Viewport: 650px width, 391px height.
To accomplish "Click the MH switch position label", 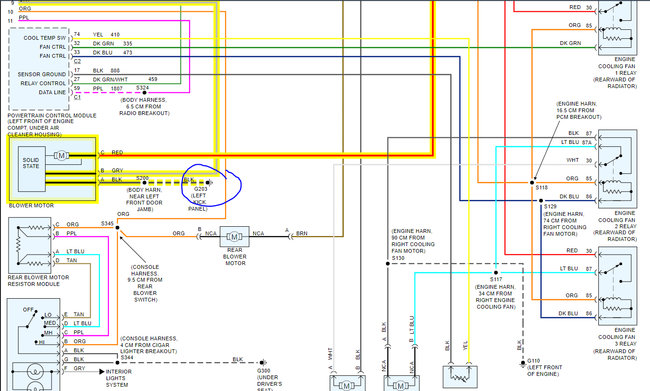I will tap(49, 333).
